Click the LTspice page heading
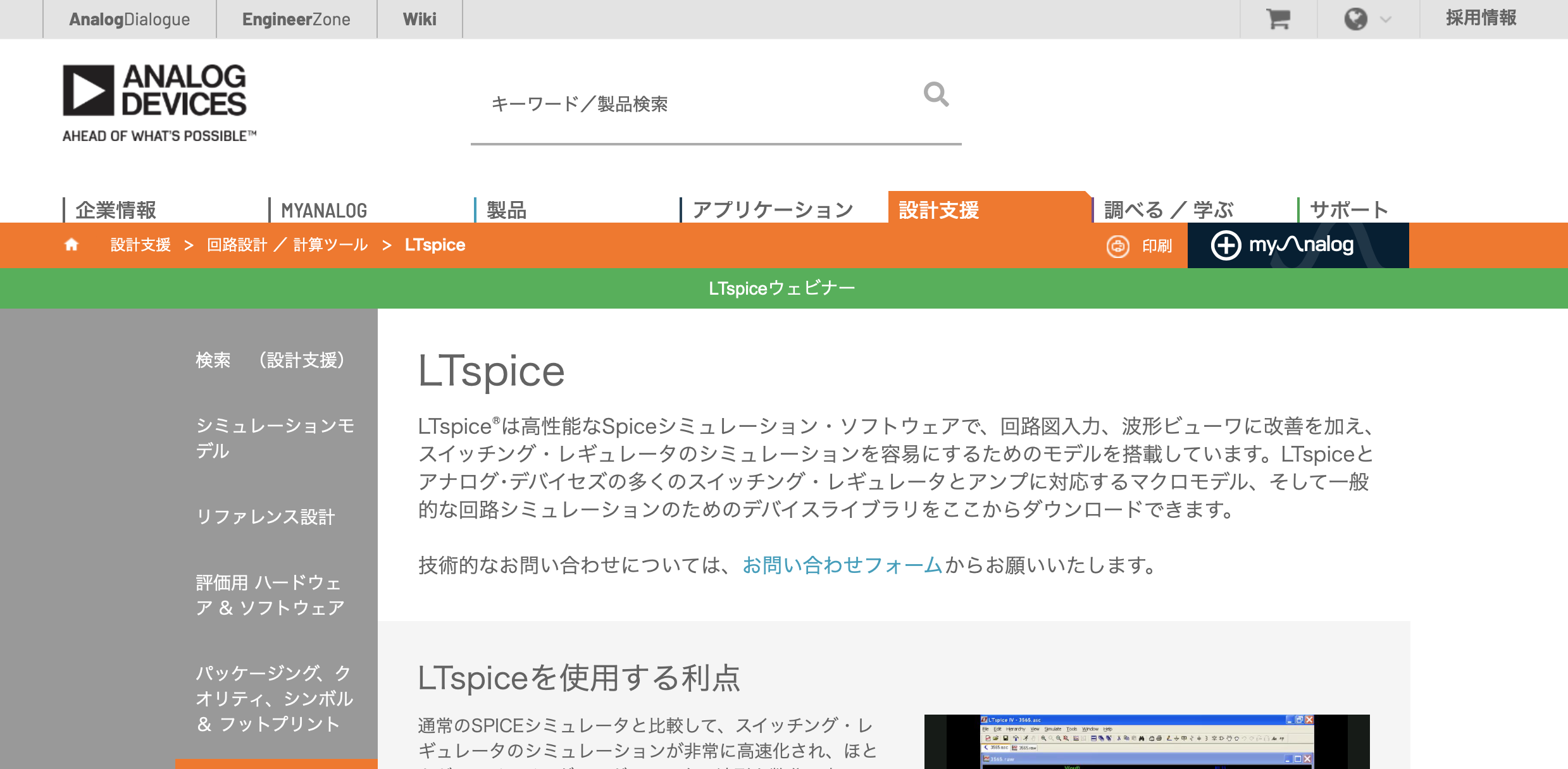 pos(491,371)
